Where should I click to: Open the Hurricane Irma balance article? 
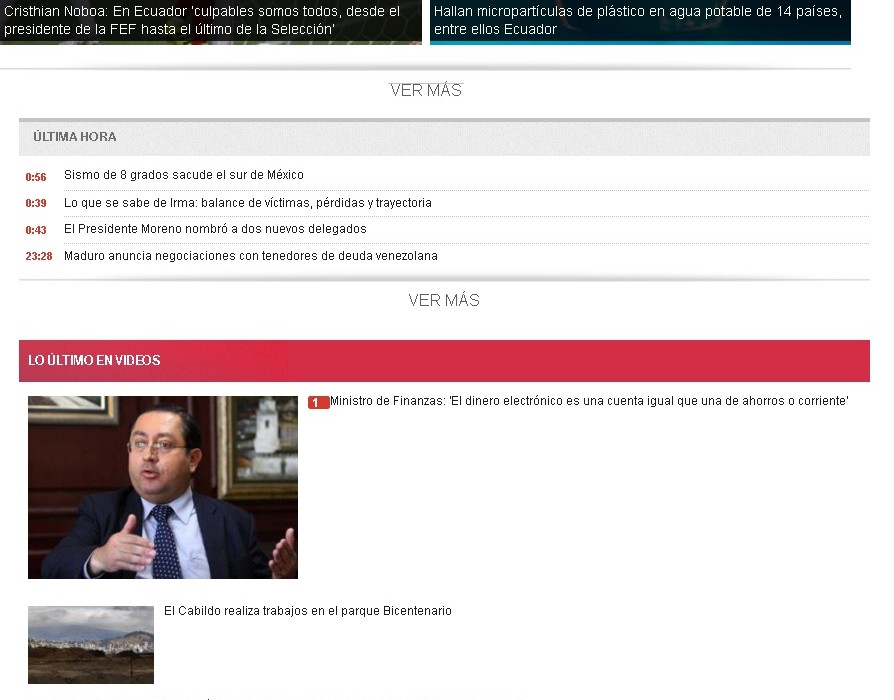(248, 203)
